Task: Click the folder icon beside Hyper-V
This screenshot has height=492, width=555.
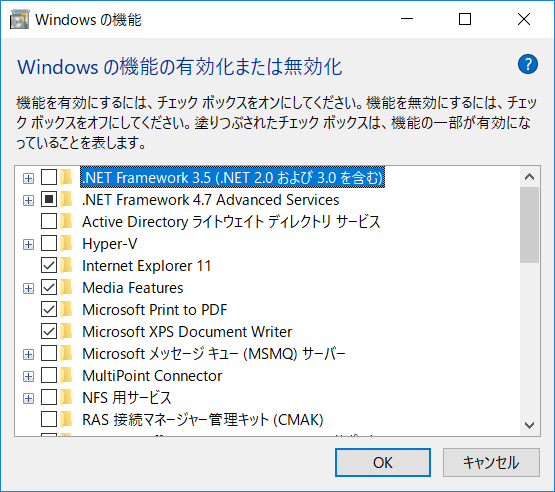Action: (66, 244)
